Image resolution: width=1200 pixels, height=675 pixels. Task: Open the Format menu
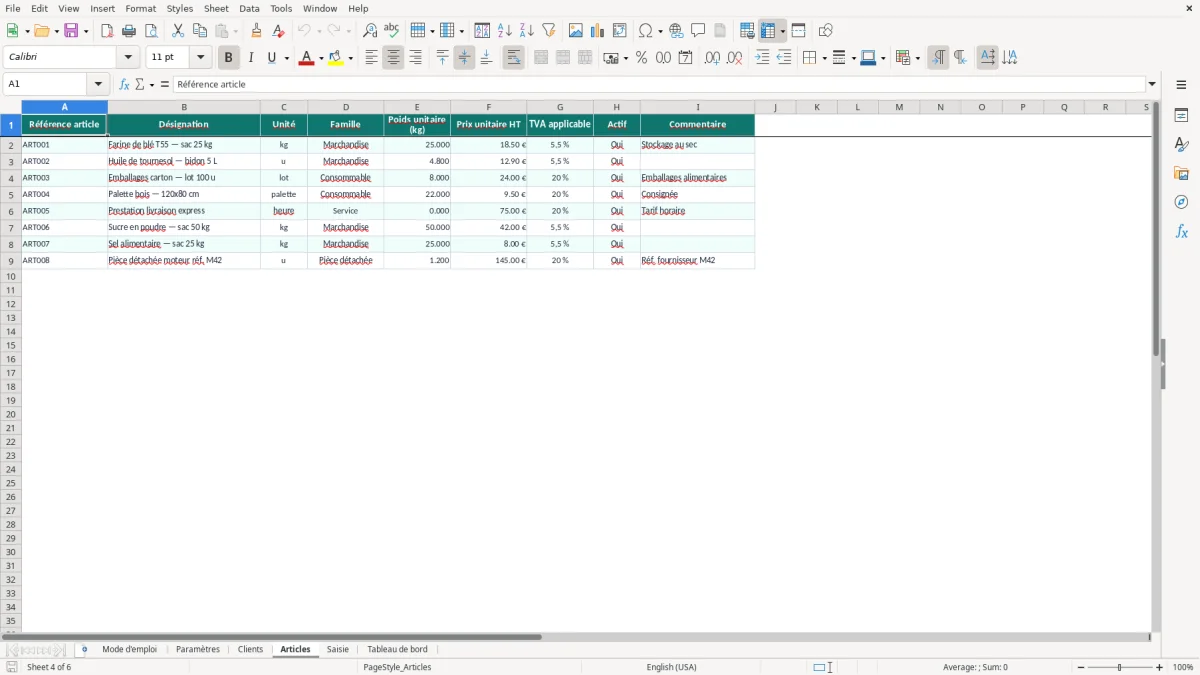pos(141,8)
